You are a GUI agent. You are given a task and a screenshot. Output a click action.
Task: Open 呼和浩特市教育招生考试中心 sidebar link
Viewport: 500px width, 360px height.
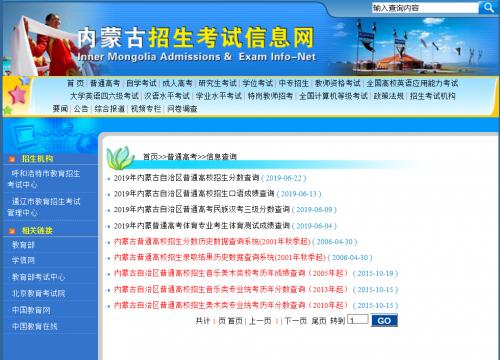(x=44, y=179)
